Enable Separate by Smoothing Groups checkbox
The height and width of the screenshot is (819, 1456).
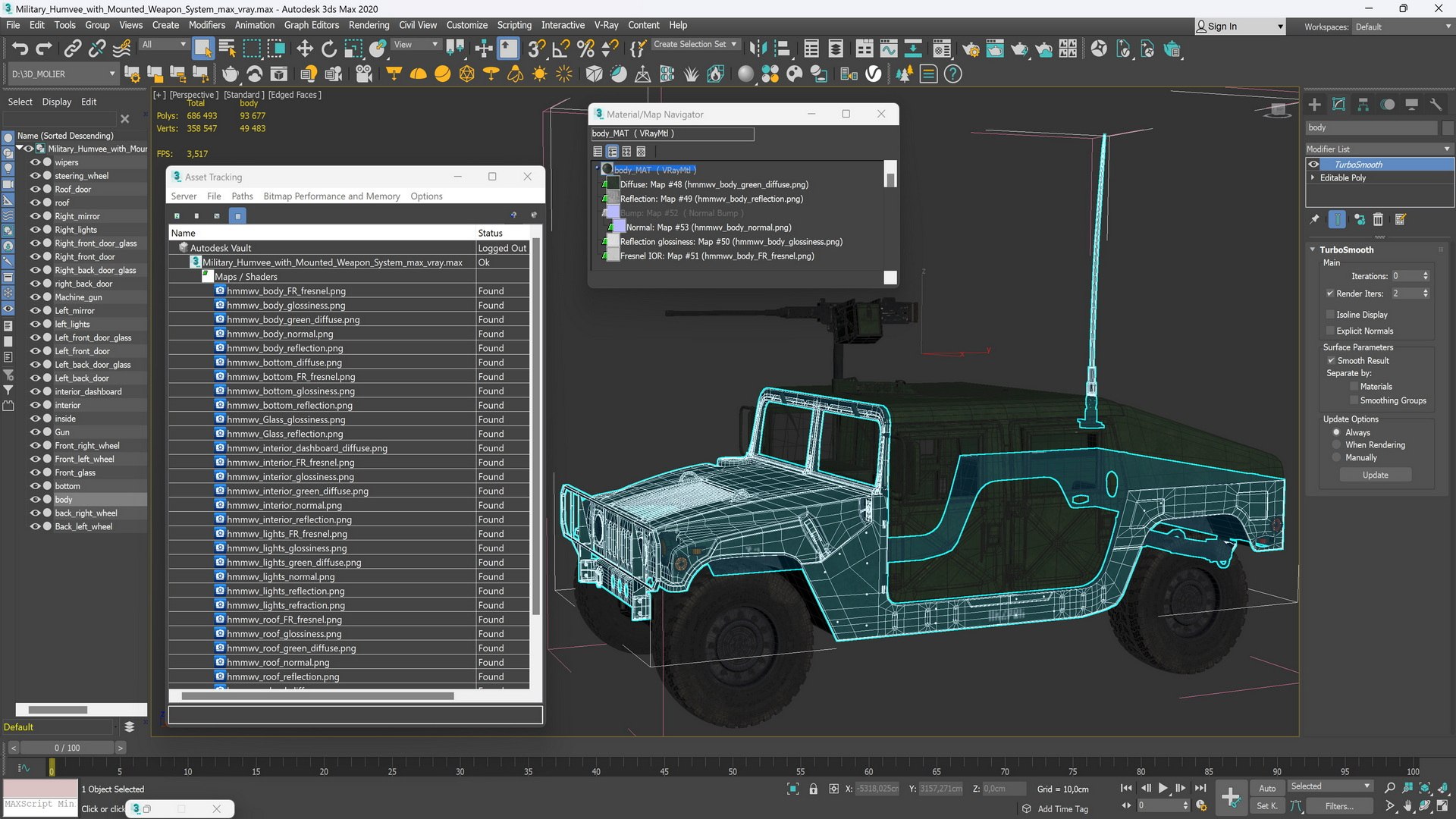[x=1354, y=400]
